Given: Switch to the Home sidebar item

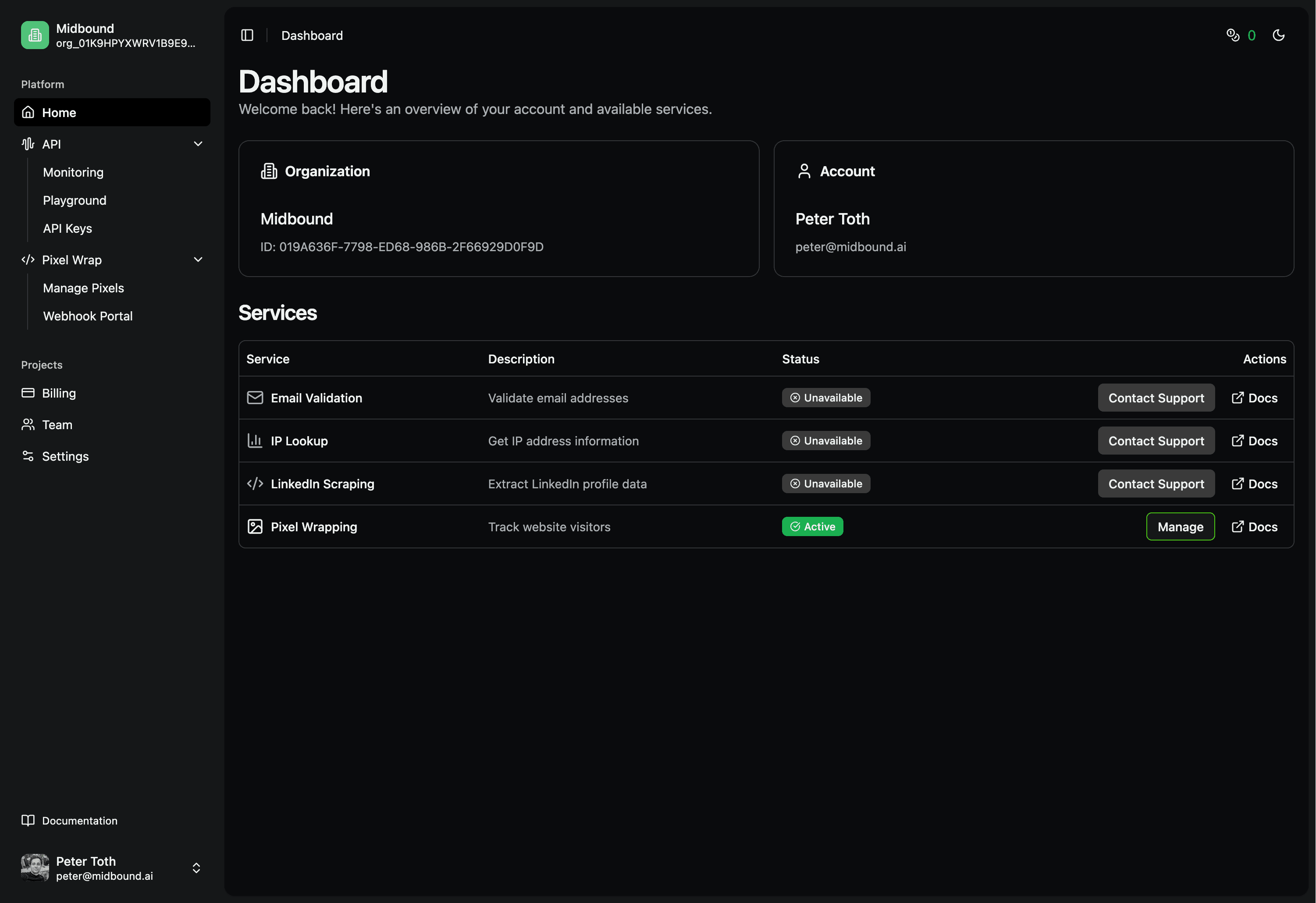Looking at the screenshot, I should [x=59, y=112].
